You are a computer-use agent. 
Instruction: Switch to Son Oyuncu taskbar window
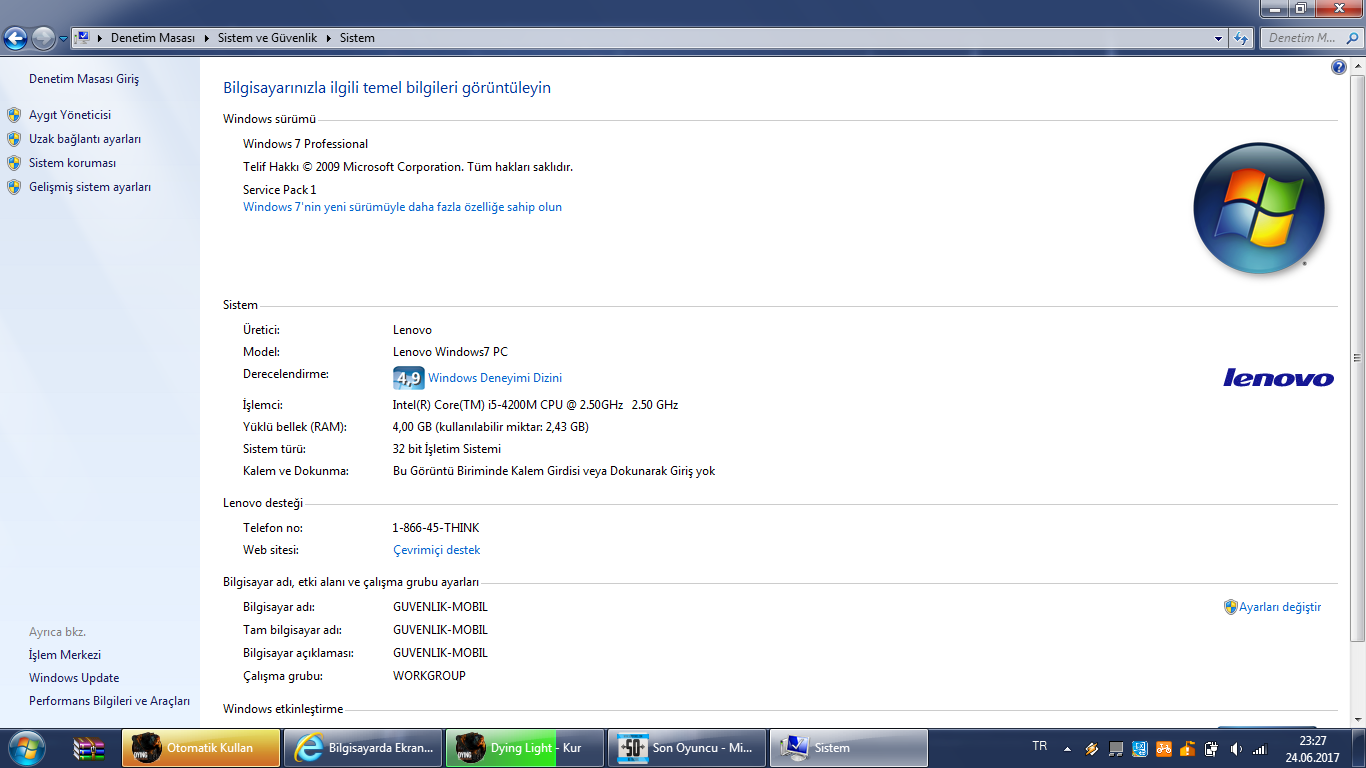[x=687, y=748]
